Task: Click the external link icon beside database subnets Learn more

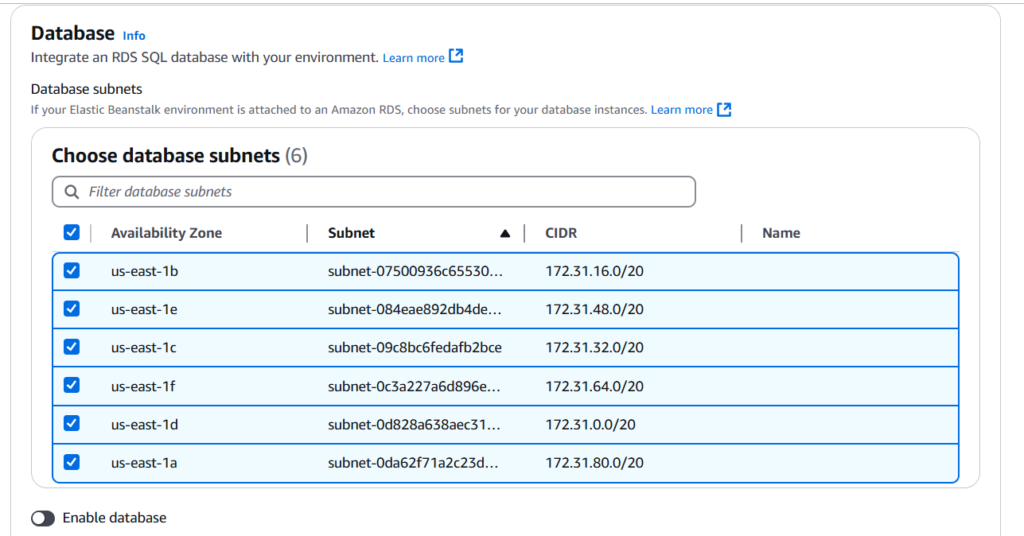Action: click(x=724, y=109)
